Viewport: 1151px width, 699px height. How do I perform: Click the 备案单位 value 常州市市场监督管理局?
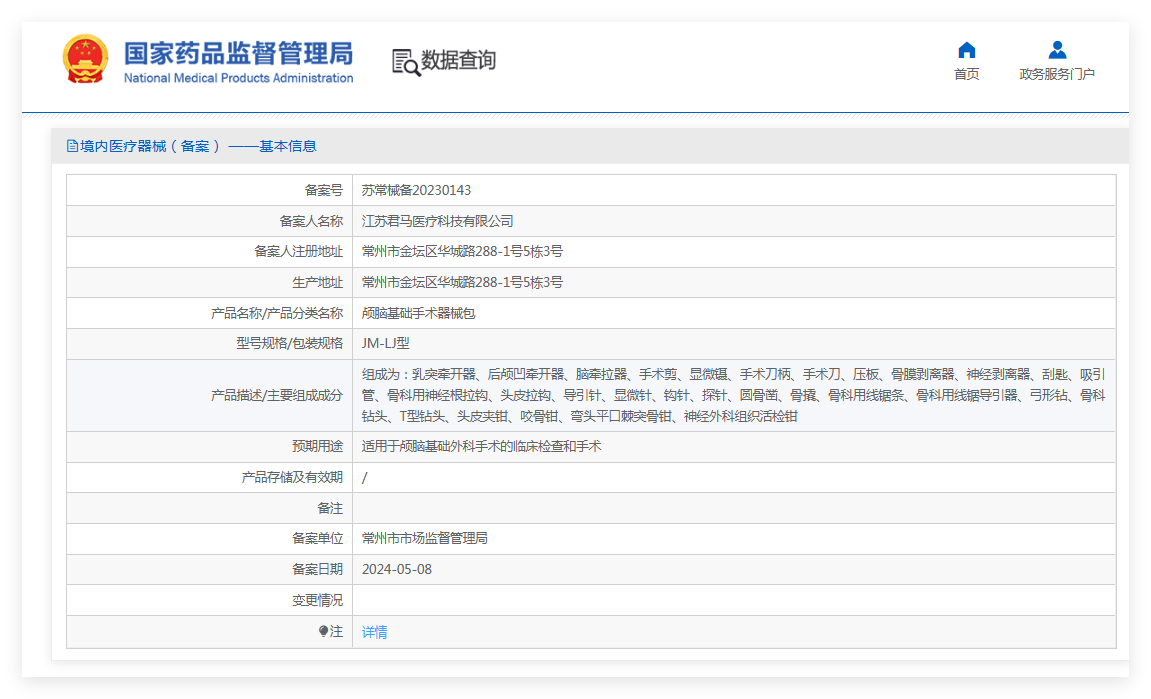(x=424, y=538)
